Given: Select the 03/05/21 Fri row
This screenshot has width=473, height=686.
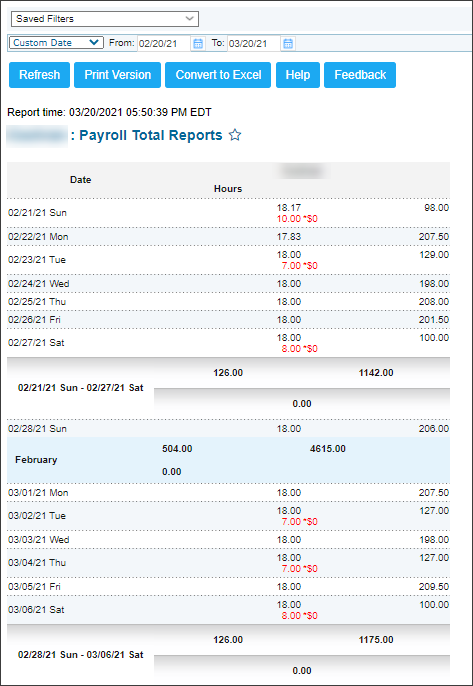Looking at the screenshot, I should click(x=228, y=587).
